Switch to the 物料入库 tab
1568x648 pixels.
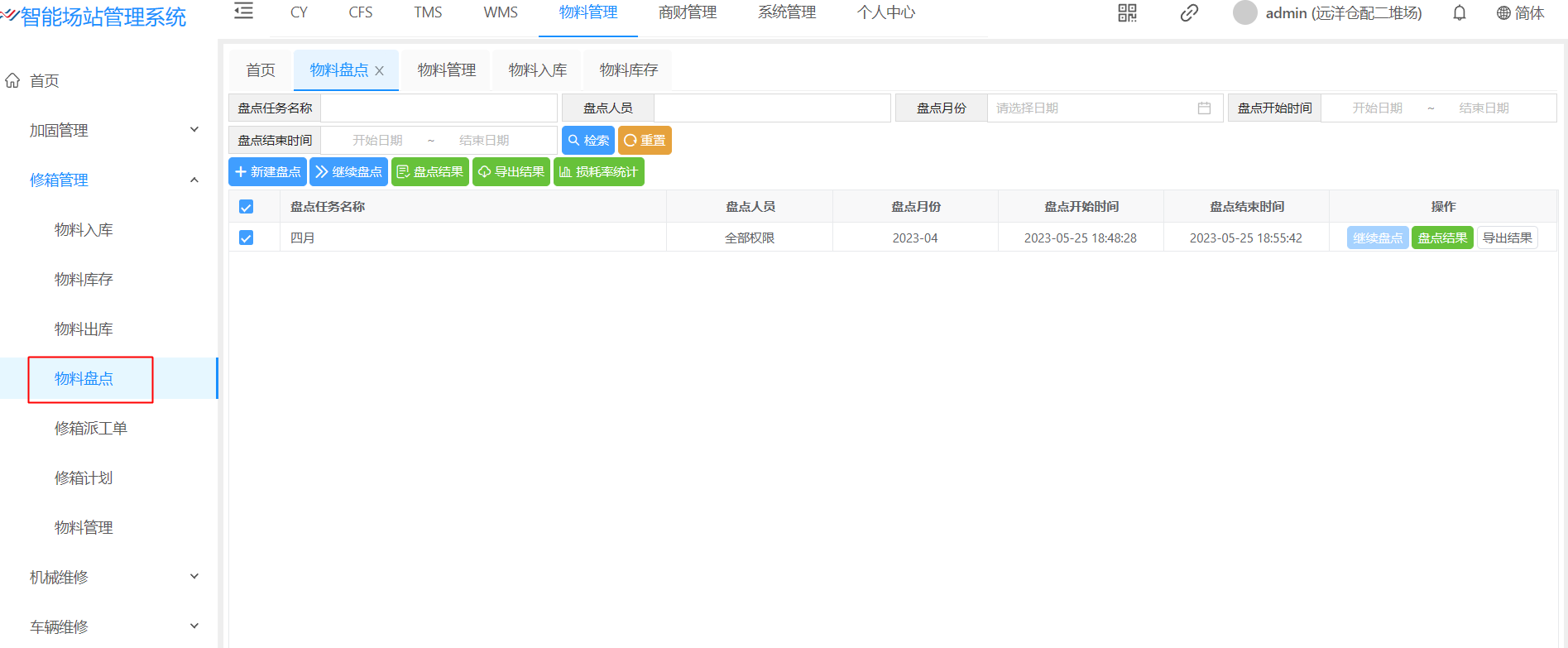pyautogui.click(x=537, y=70)
